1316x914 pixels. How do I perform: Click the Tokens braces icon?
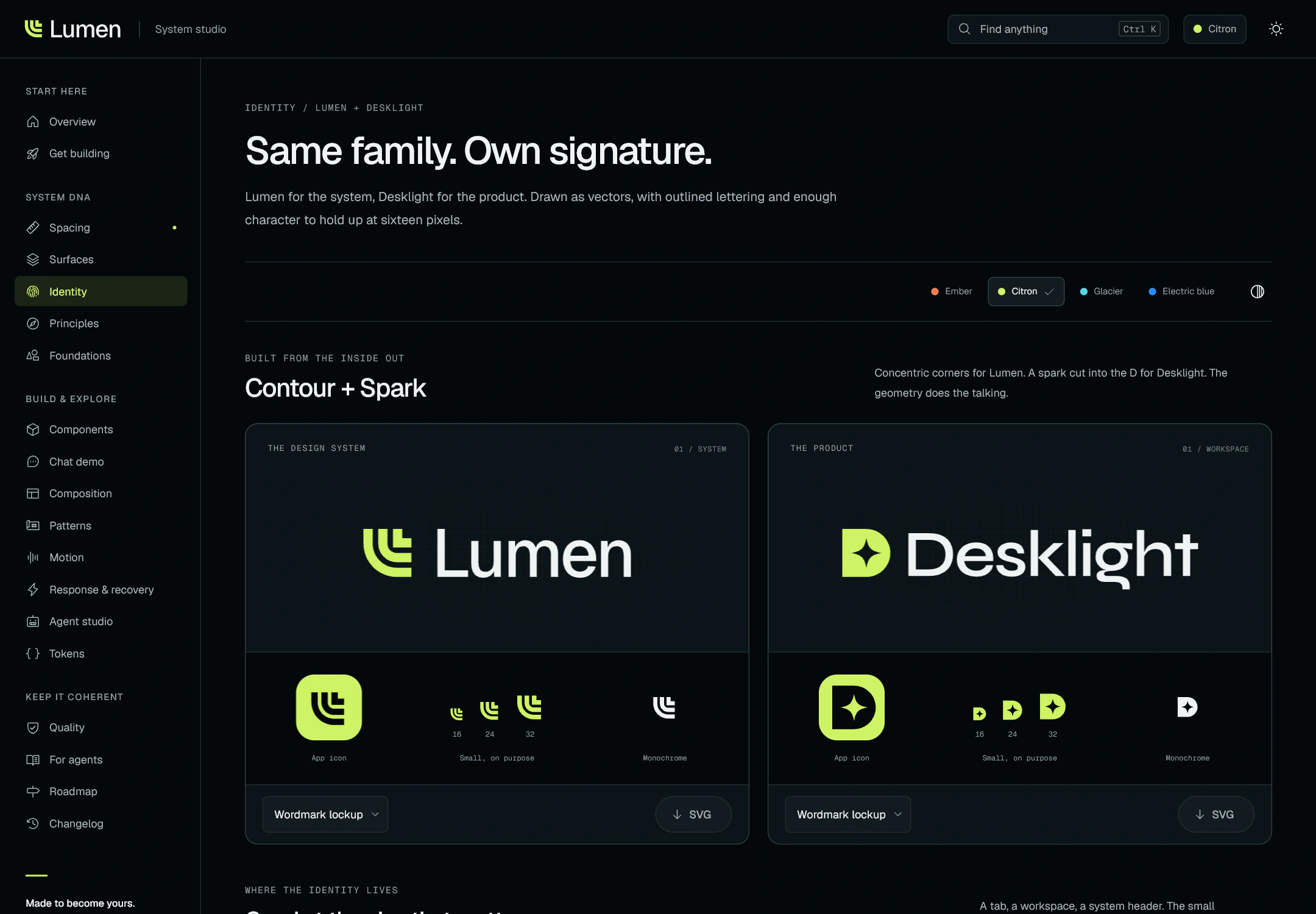[x=33, y=654]
